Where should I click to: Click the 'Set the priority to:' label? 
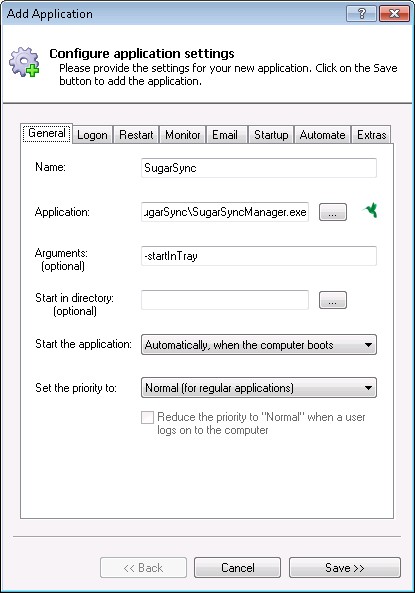pyautogui.click(x=76, y=388)
